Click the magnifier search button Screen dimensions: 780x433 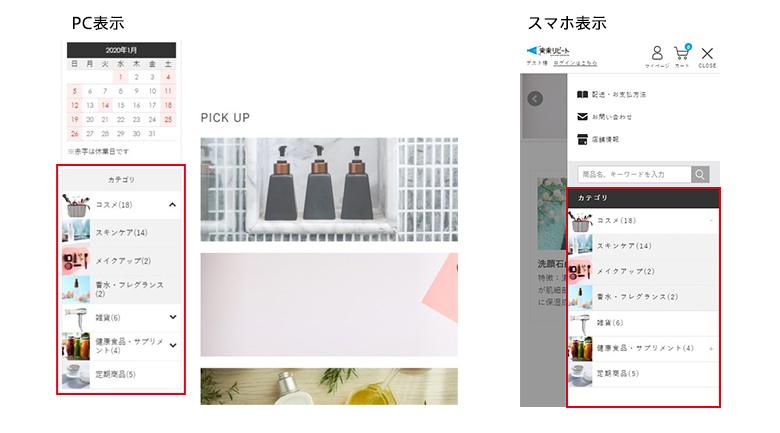point(700,174)
